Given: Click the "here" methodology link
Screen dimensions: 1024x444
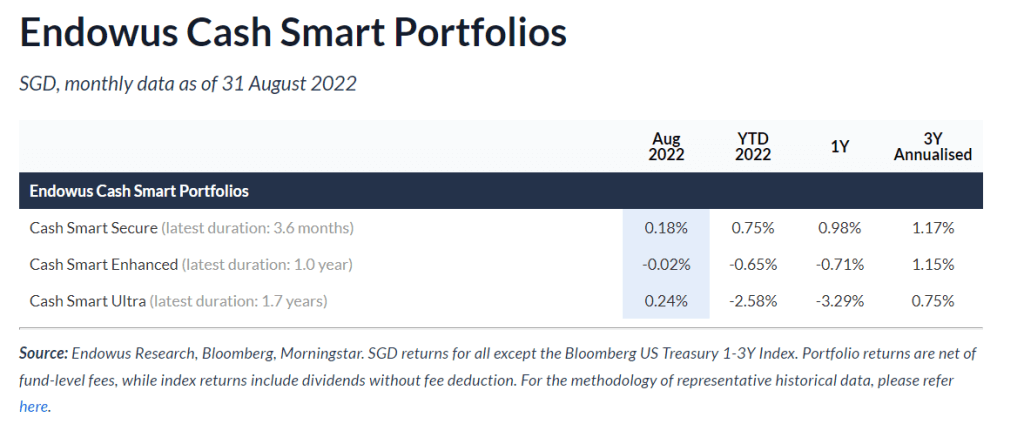Looking at the screenshot, I should 33,407.
